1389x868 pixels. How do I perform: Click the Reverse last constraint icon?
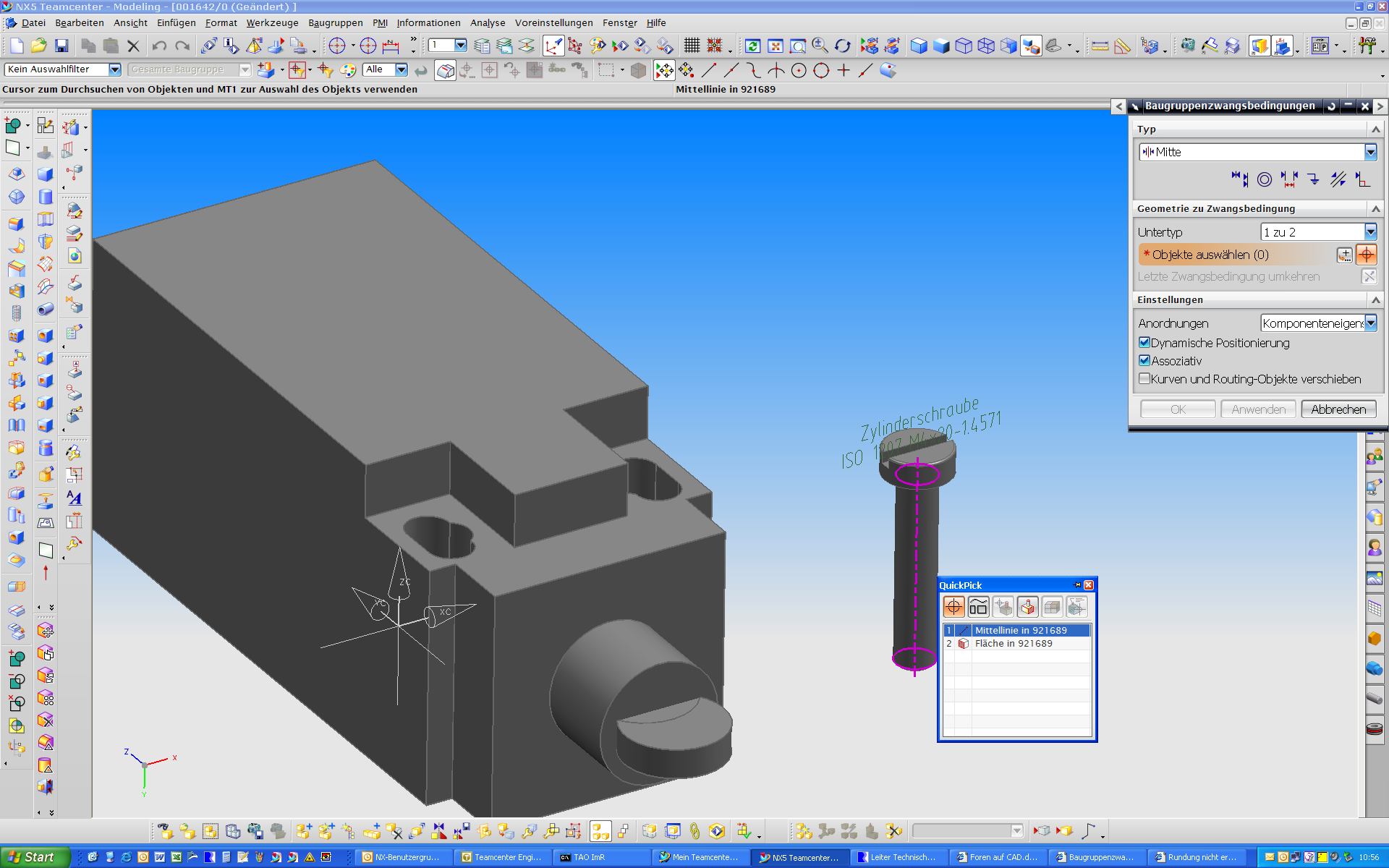point(1368,276)
